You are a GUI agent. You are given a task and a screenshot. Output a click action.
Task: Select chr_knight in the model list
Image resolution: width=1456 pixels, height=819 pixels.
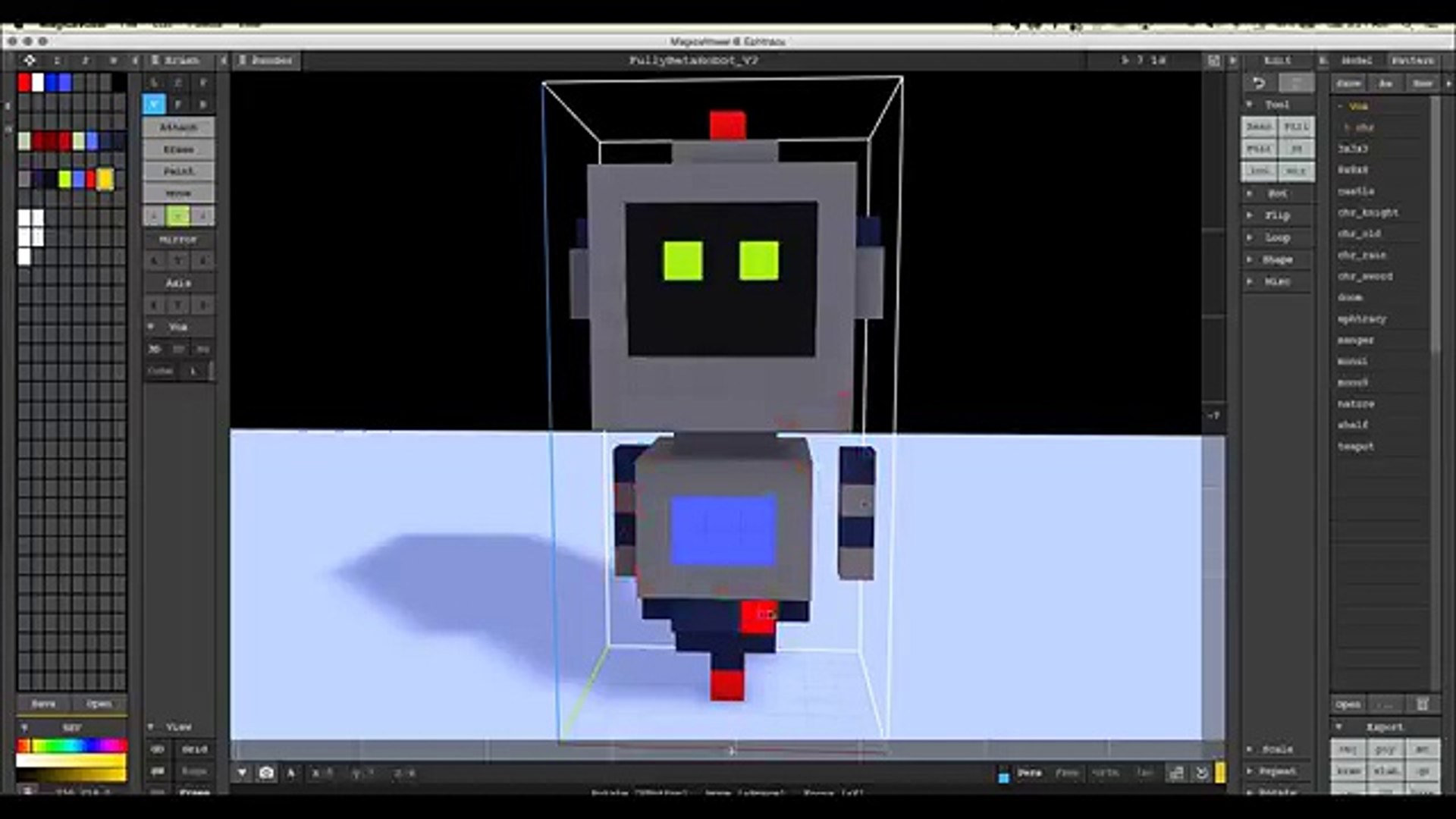click(x=1367, y=212)
